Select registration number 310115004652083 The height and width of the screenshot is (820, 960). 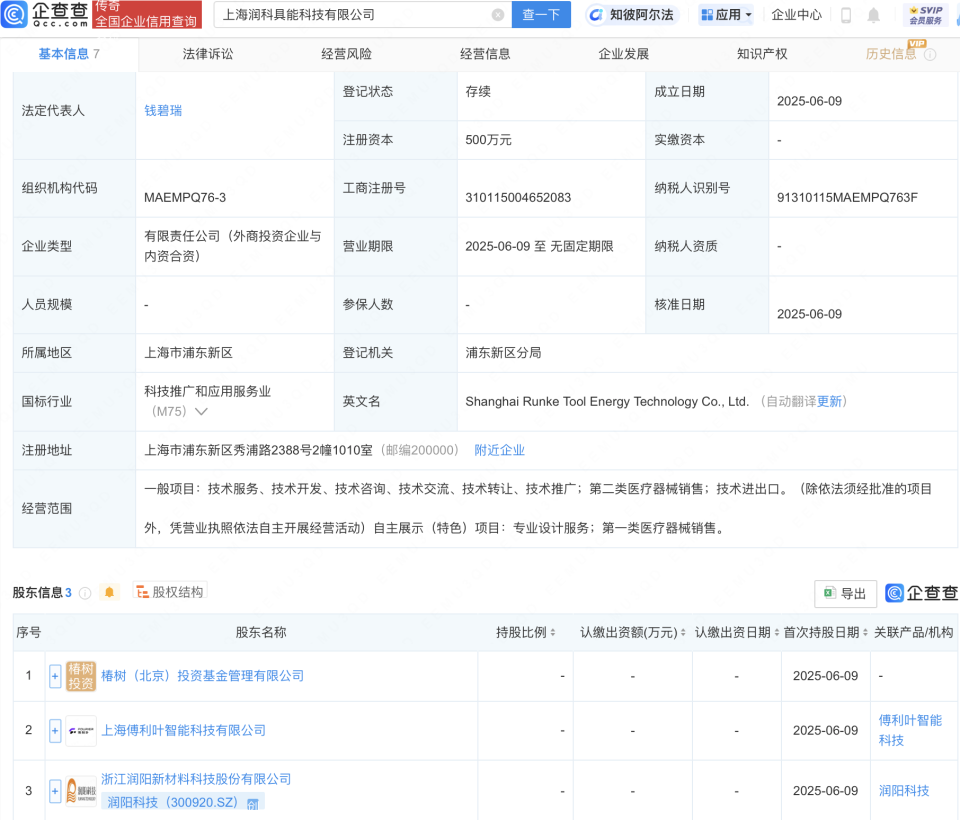click(518, 197)
